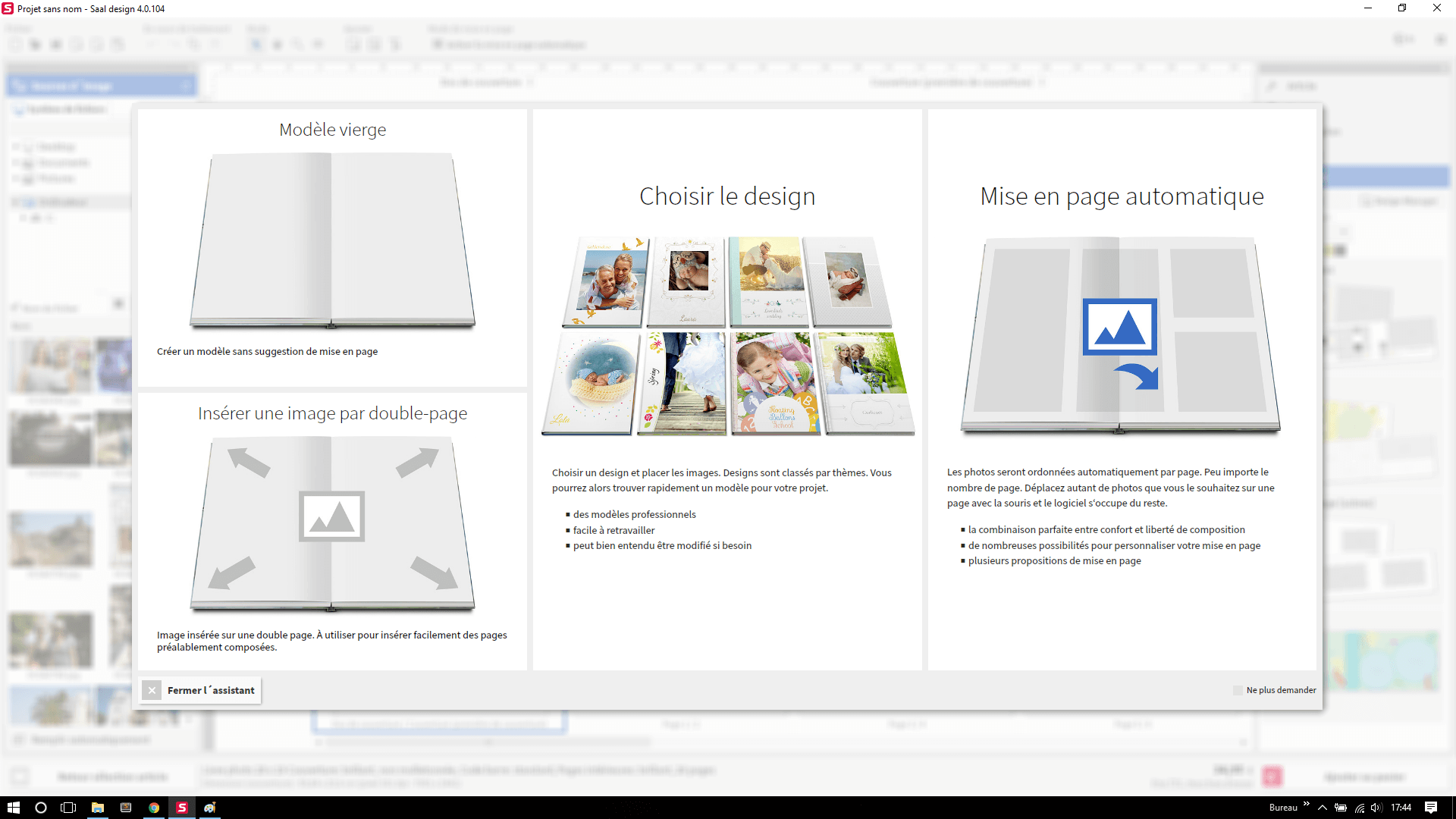Enable the Ne plus demander checkbox
This screenshot has height=819, width=1456.
1238,690
